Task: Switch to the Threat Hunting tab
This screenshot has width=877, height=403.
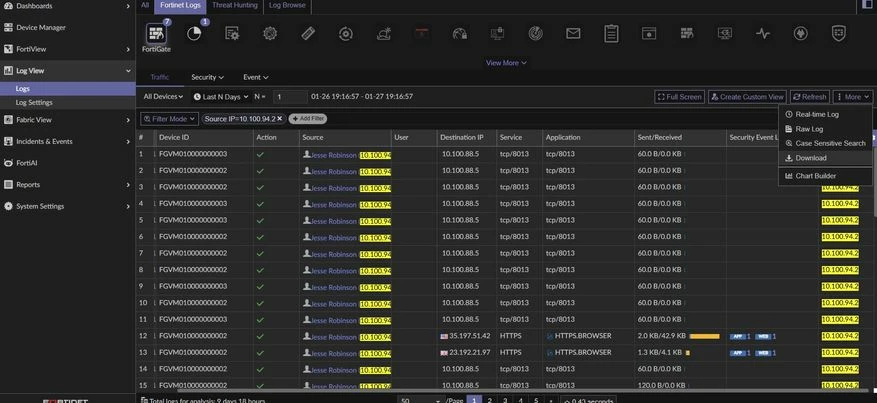Action: (x=235, y=5)
